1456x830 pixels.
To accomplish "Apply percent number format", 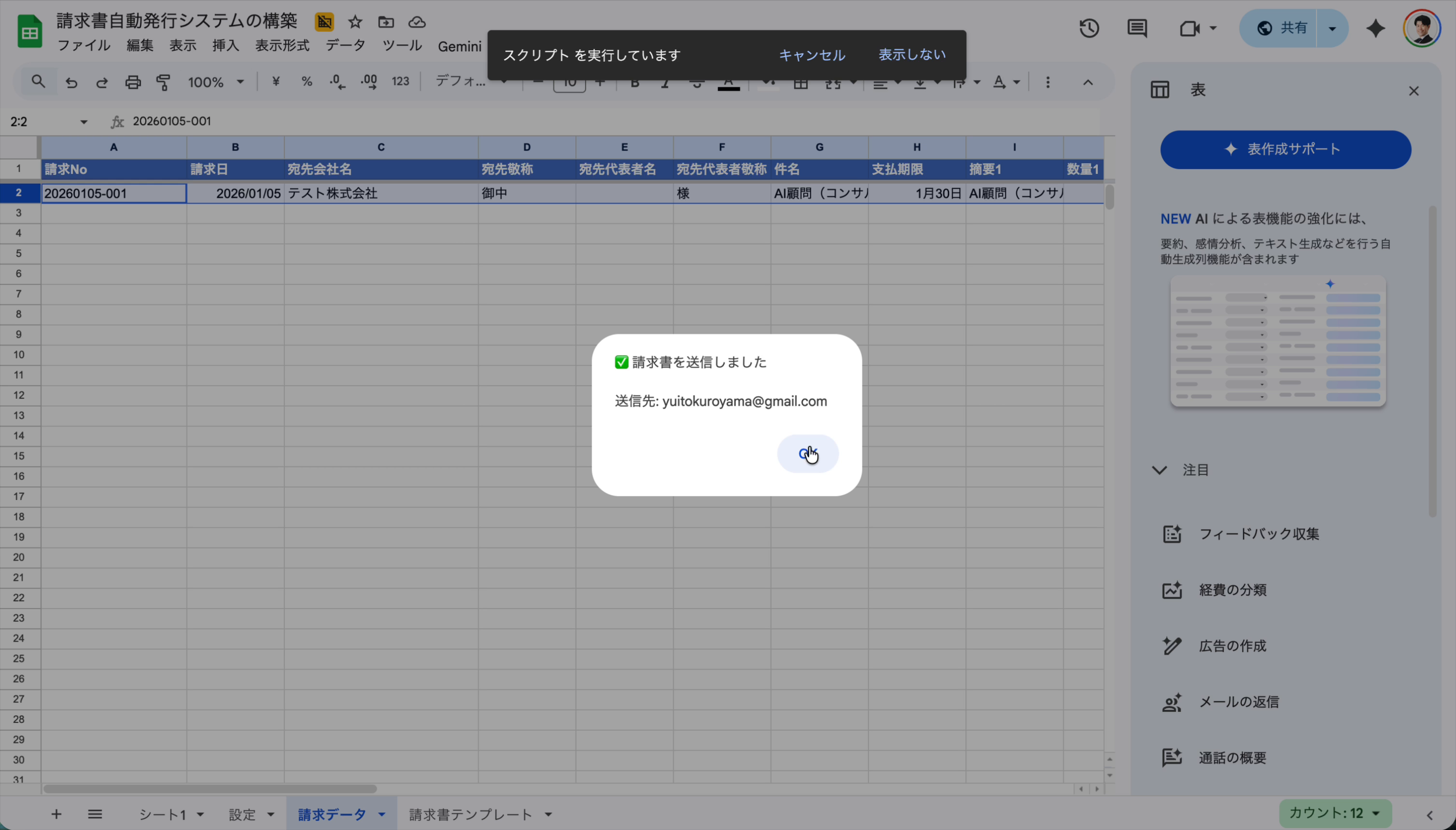I will click(307, 82).
